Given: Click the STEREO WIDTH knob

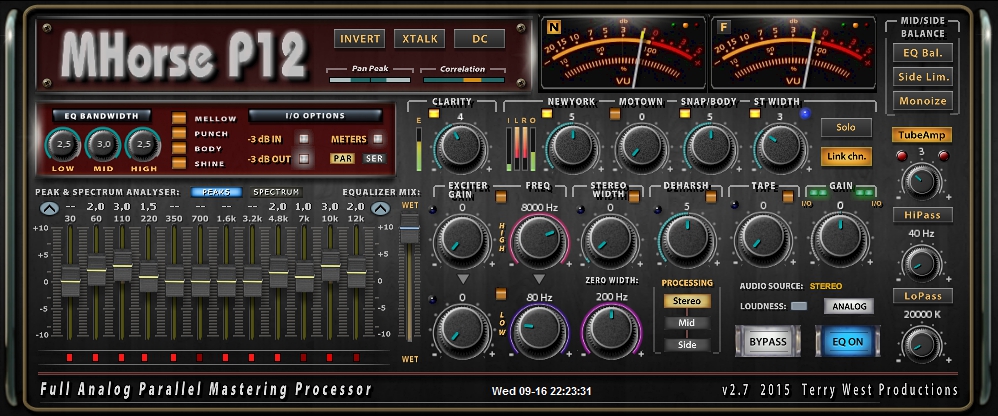Looking at the screenshot, I should (610, 241).
